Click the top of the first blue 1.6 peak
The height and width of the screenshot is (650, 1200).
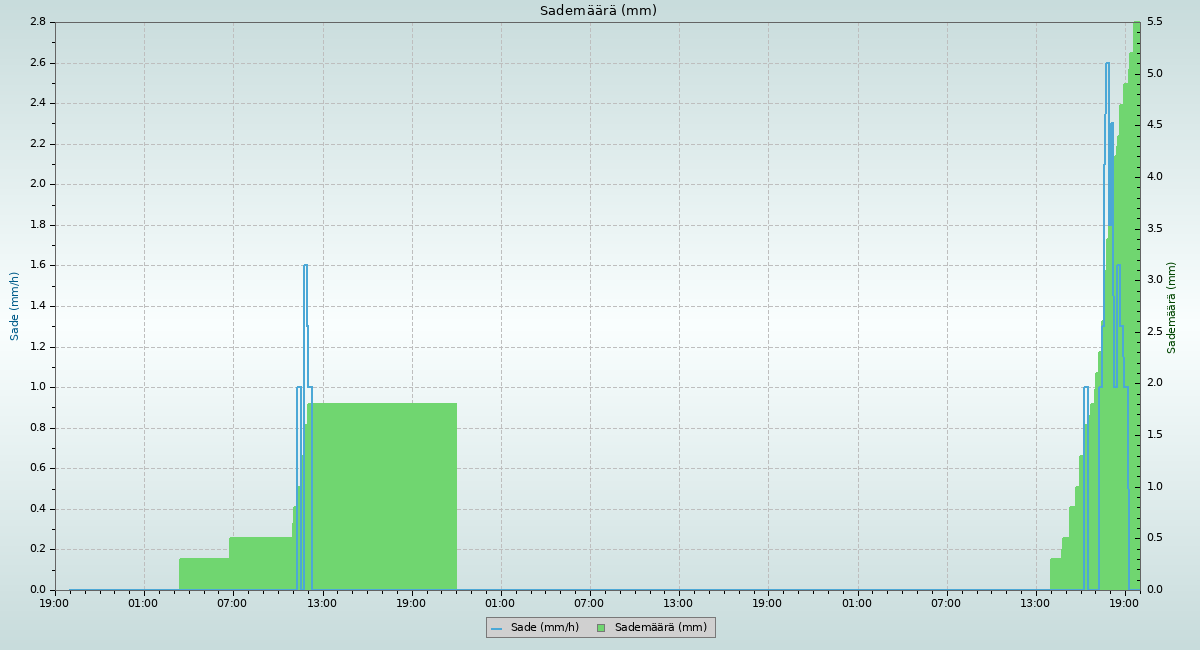tap(305, 266)
